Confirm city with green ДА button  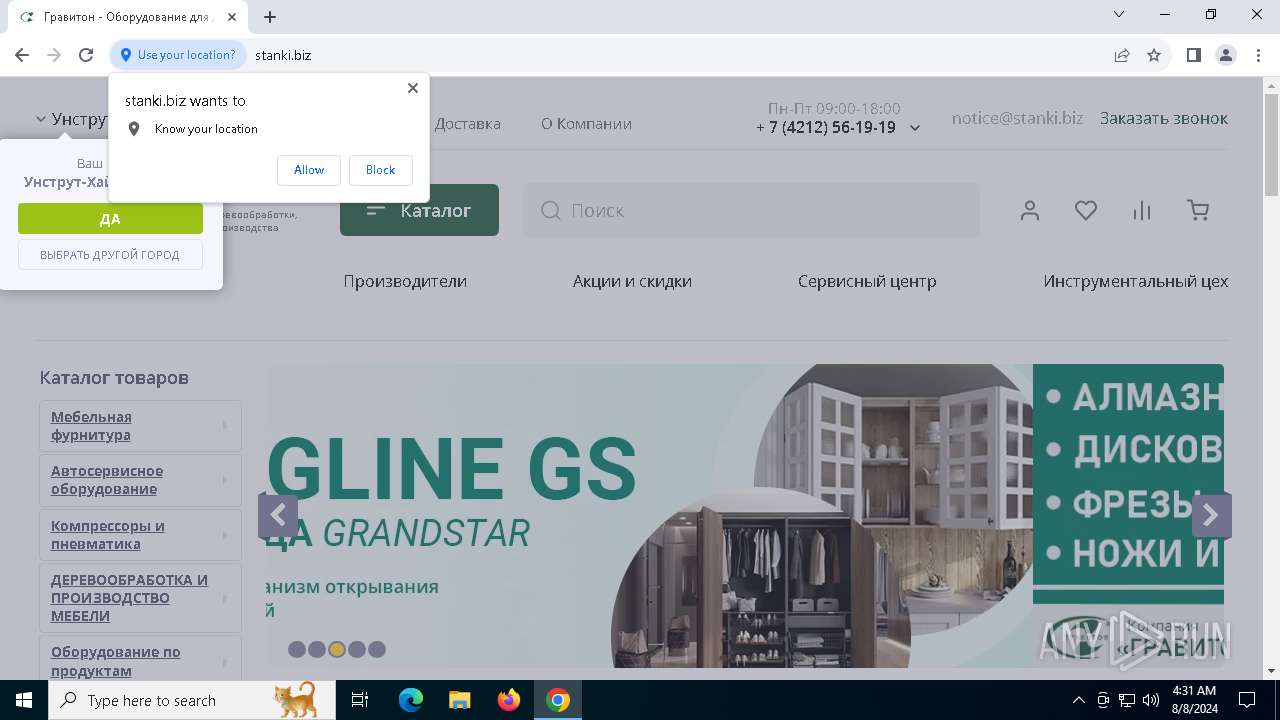click(x=110, y=219)
